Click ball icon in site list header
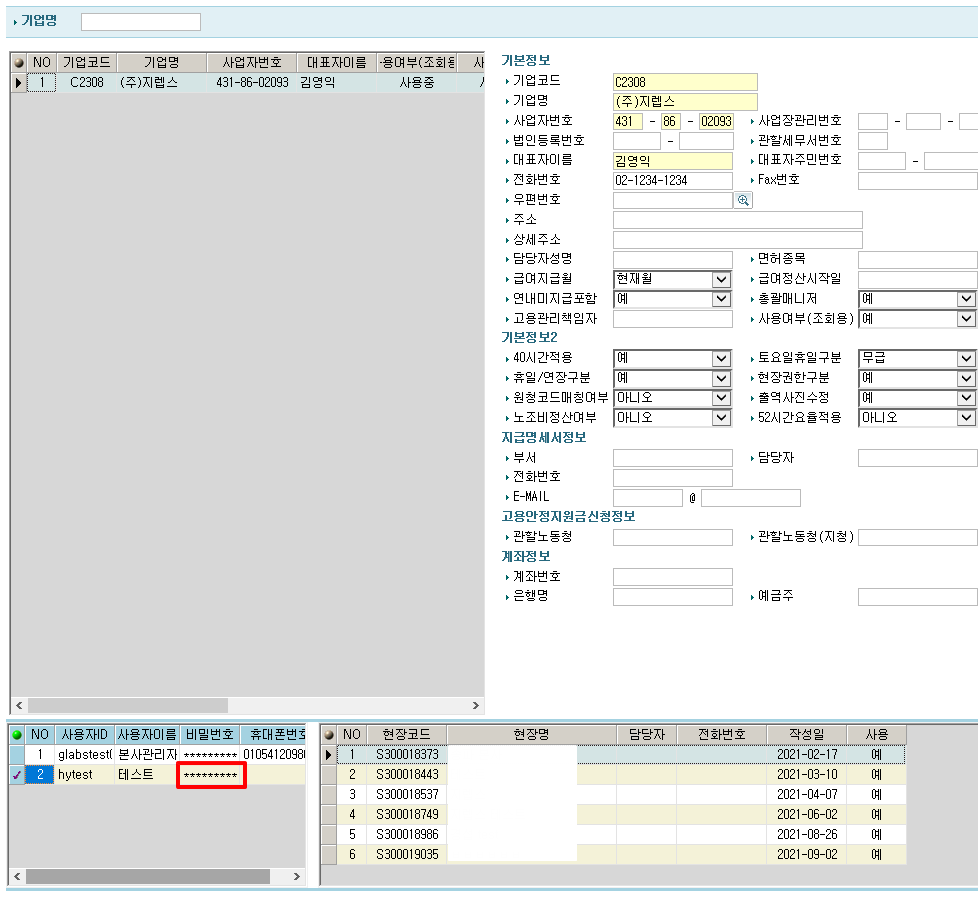This screenshot has width=978, height=900. (329, 734)
